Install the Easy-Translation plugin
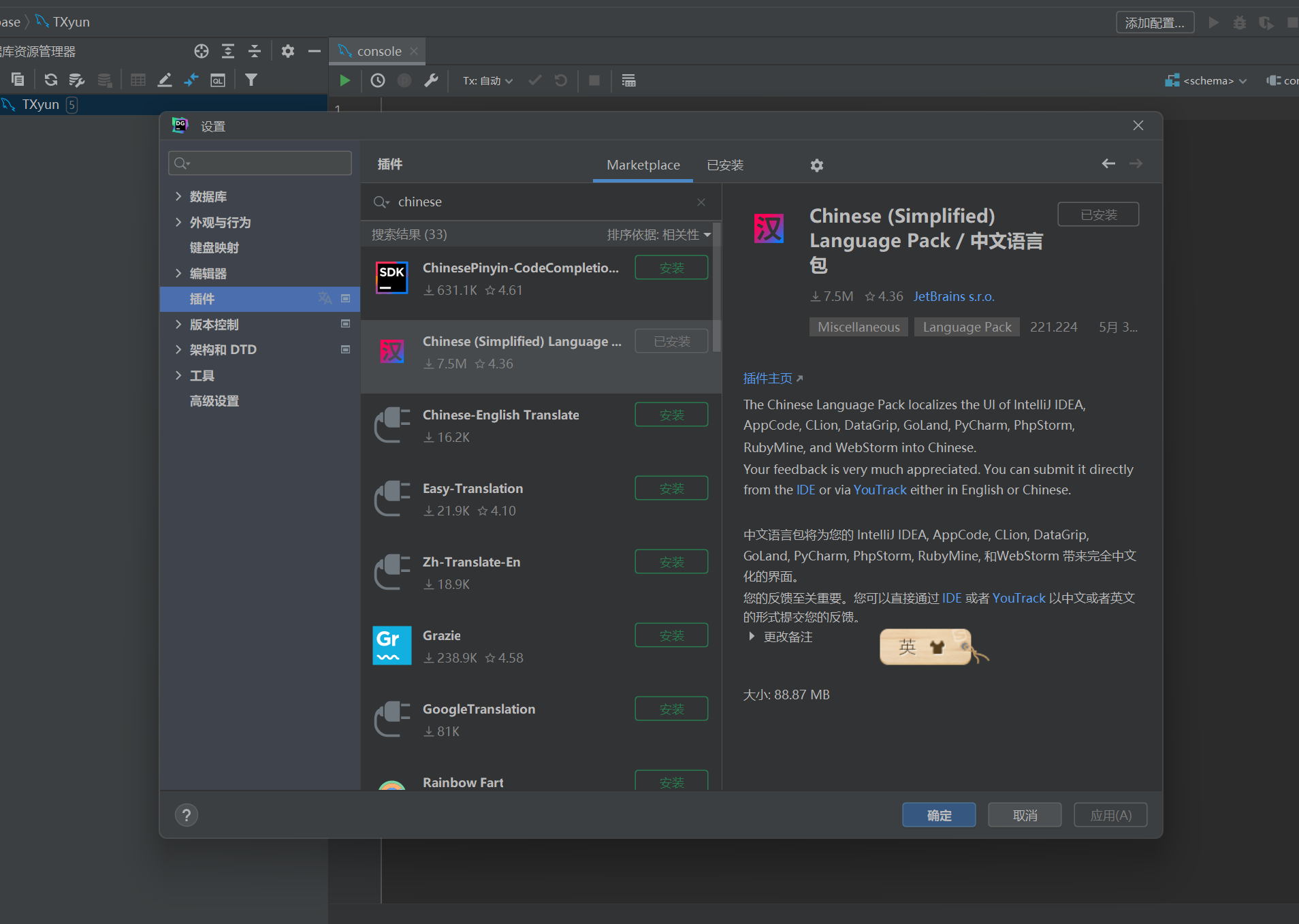 click(x=671, y=488)
